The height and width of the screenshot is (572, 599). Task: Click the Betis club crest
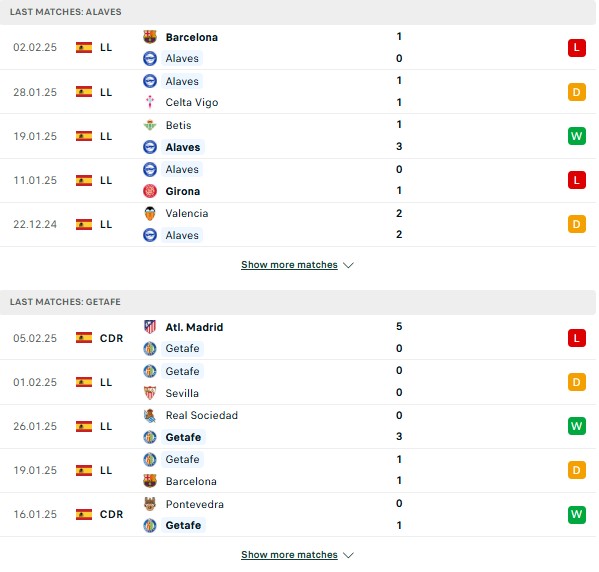(150, 125)
